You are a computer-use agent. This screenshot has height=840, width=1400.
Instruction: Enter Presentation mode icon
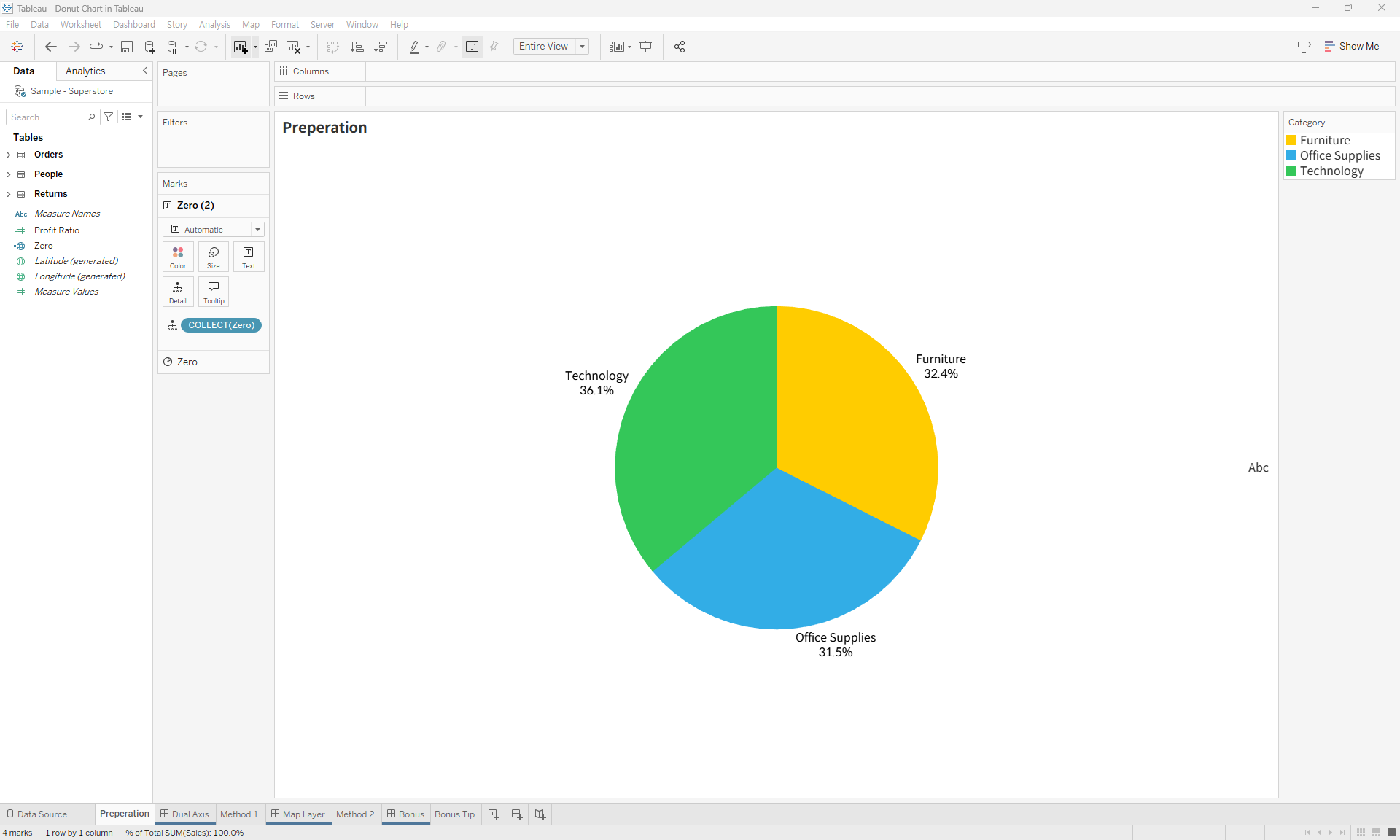pyautogui.click(x=646, y=47)
